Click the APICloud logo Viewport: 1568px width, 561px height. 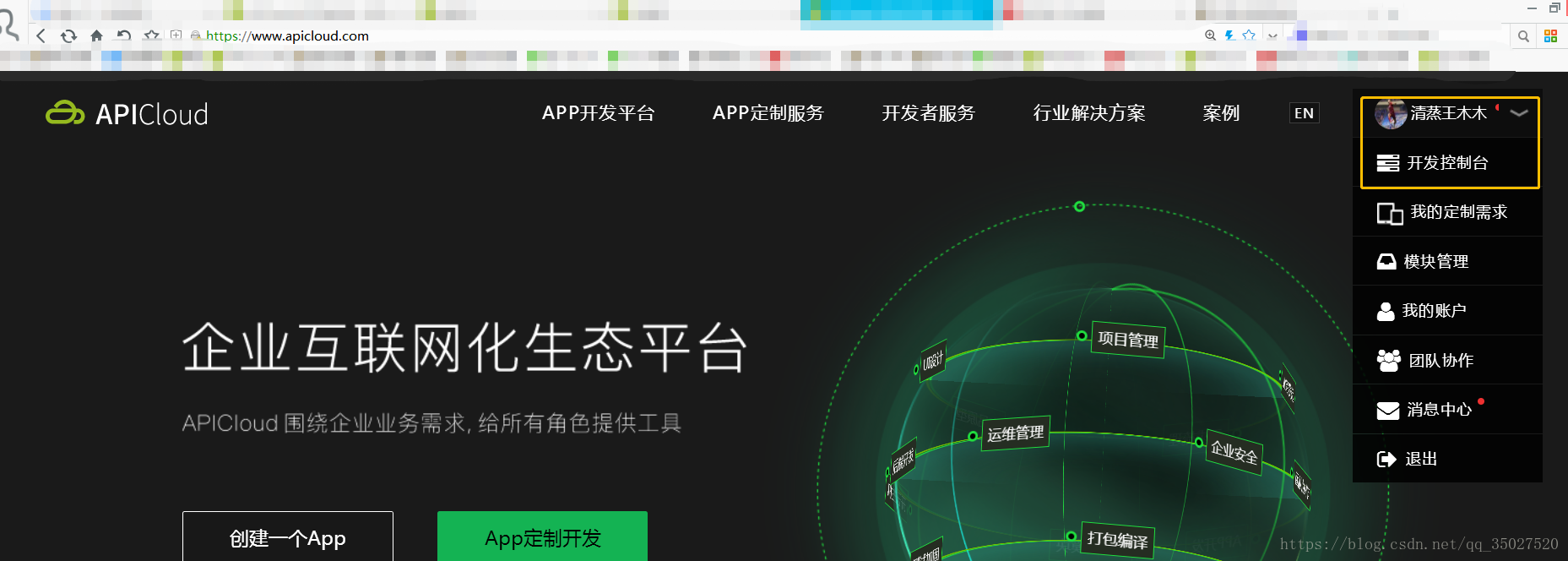127,113
